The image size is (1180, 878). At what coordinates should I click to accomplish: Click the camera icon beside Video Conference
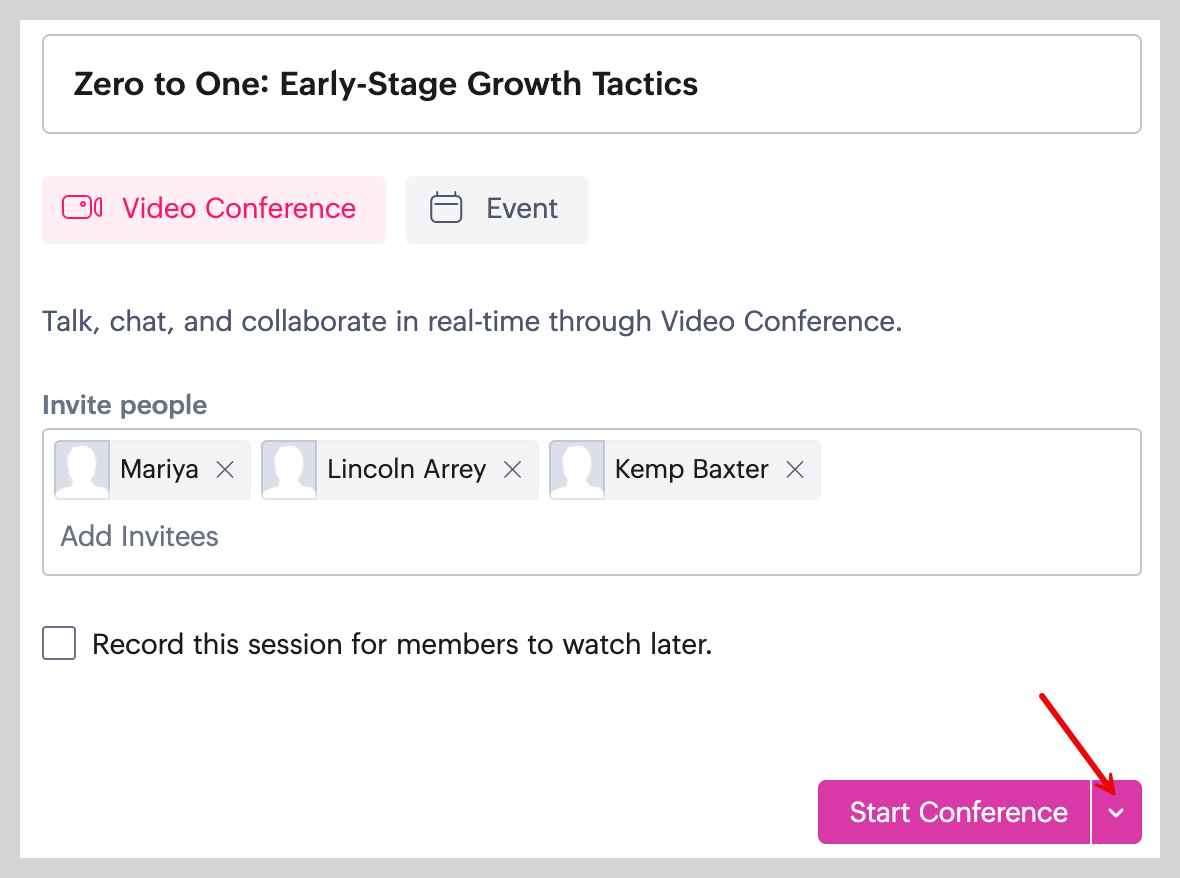pos(82,208)
